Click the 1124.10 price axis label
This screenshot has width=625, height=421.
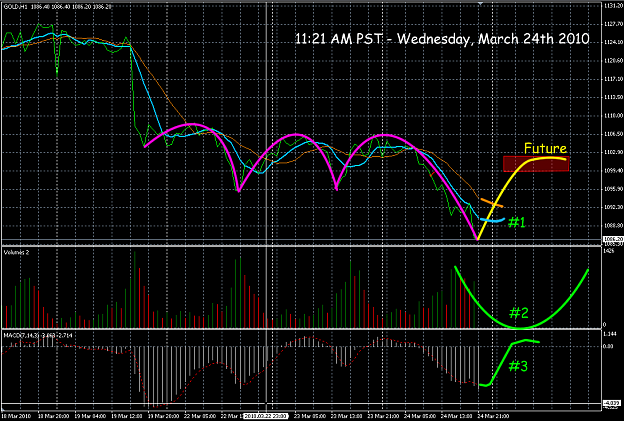[613, 42]
